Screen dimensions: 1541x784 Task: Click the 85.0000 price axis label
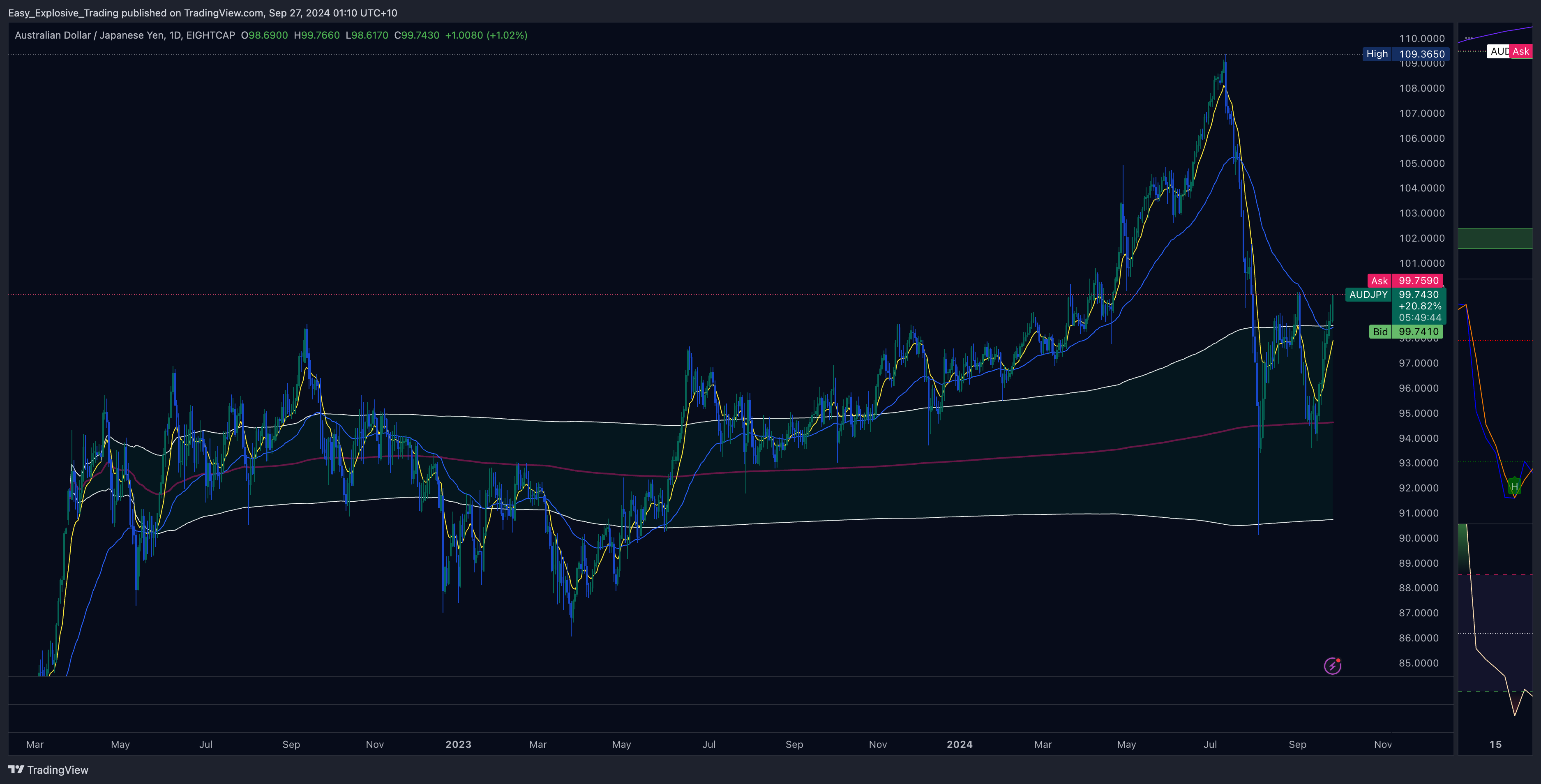click(x=1419, y=663)
